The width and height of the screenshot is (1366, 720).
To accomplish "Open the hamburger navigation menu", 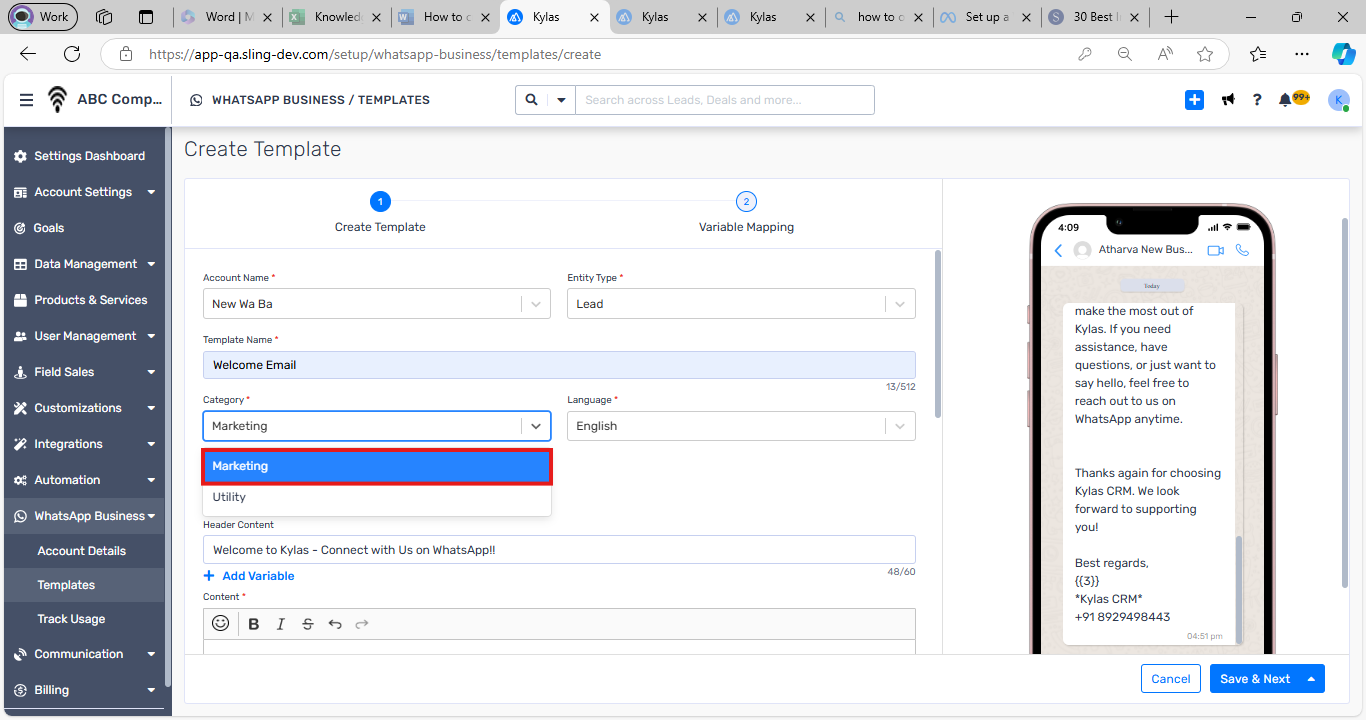I will 26,100.
